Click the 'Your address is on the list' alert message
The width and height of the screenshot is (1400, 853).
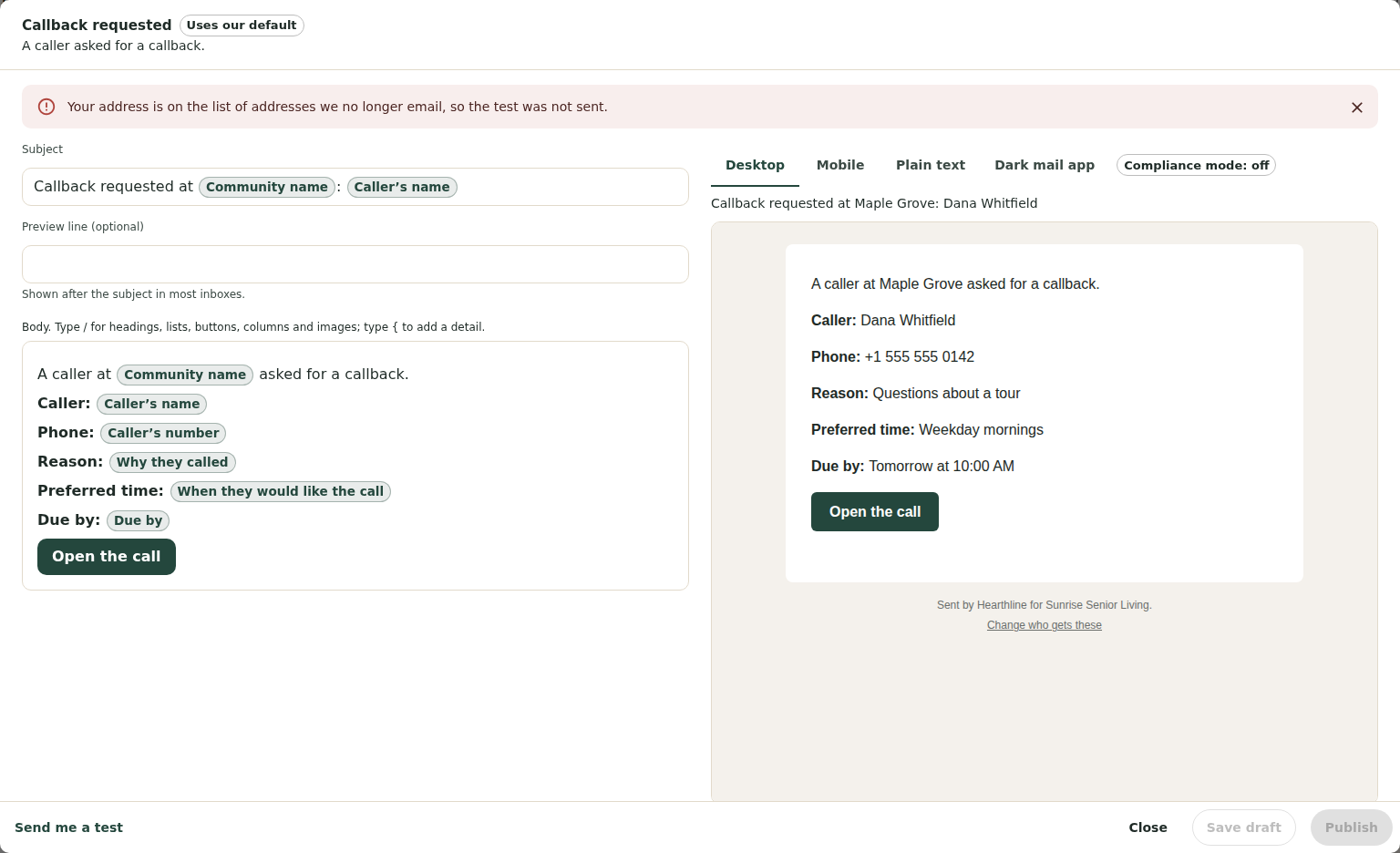(x=337, y=107)
